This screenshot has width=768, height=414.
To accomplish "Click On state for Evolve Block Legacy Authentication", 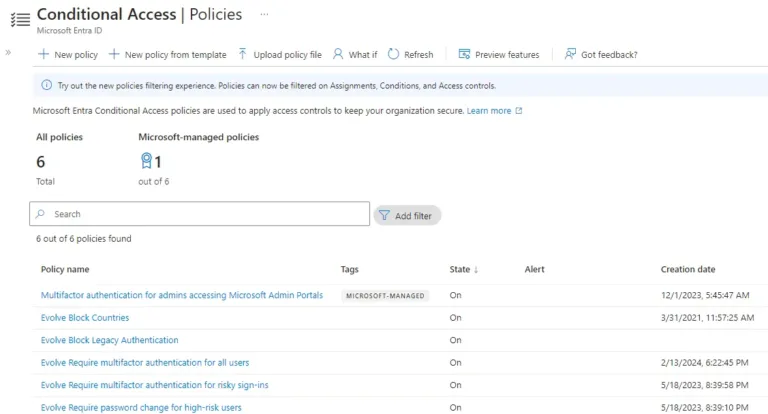I will (x=456, y=340).
